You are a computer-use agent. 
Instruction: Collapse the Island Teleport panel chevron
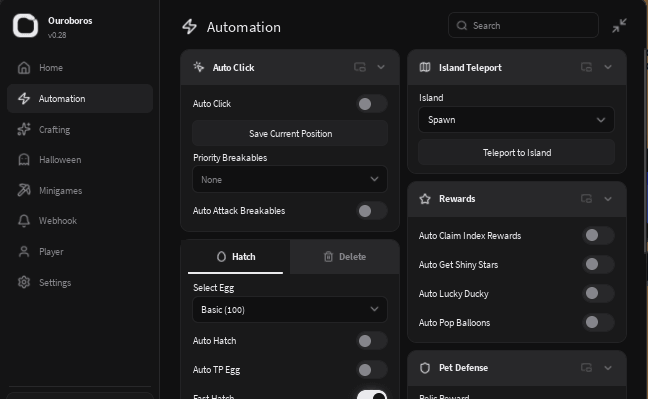tap(608, 67)
